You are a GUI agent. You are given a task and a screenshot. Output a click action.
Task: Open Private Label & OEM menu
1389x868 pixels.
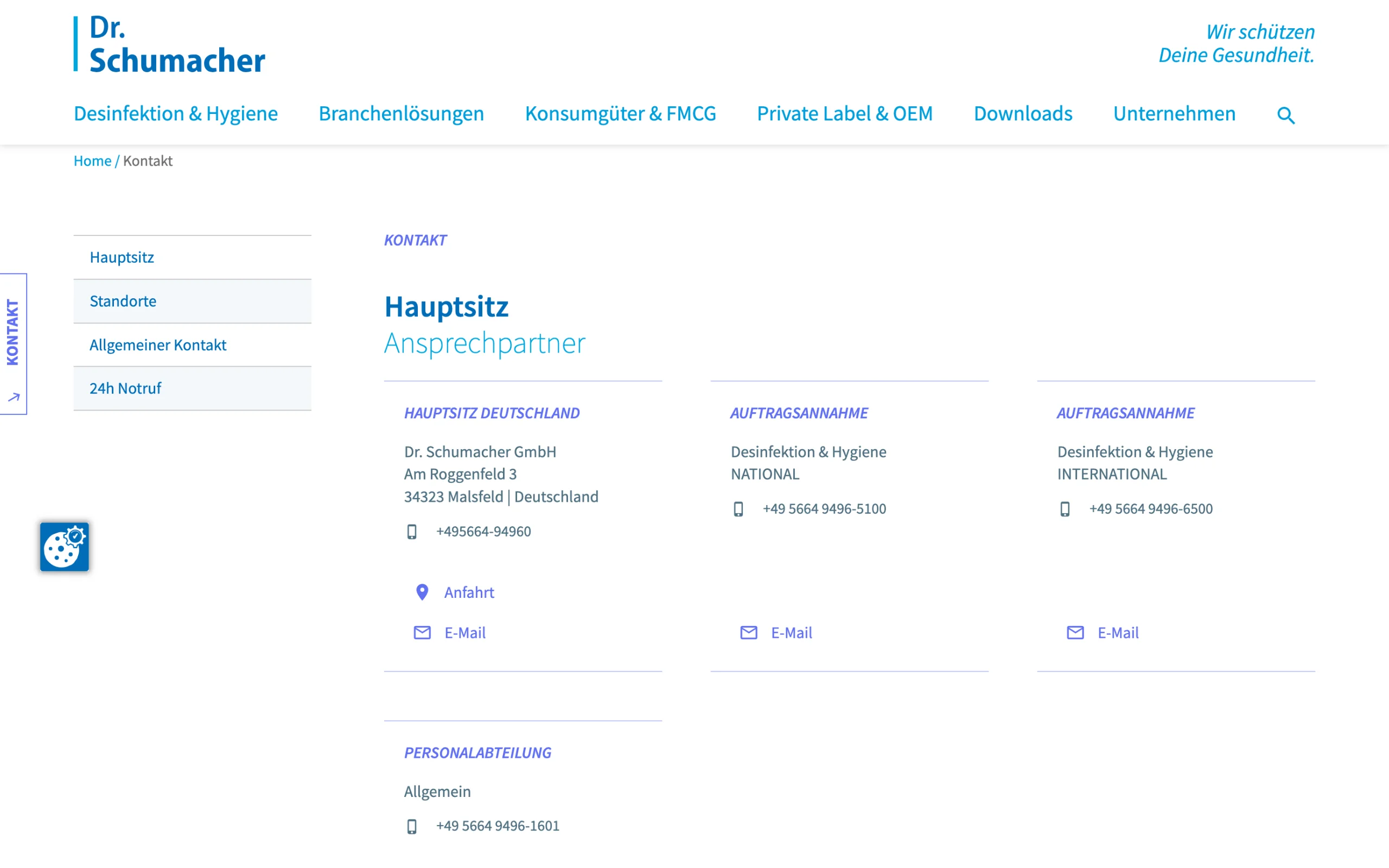[x=845, y=114]
